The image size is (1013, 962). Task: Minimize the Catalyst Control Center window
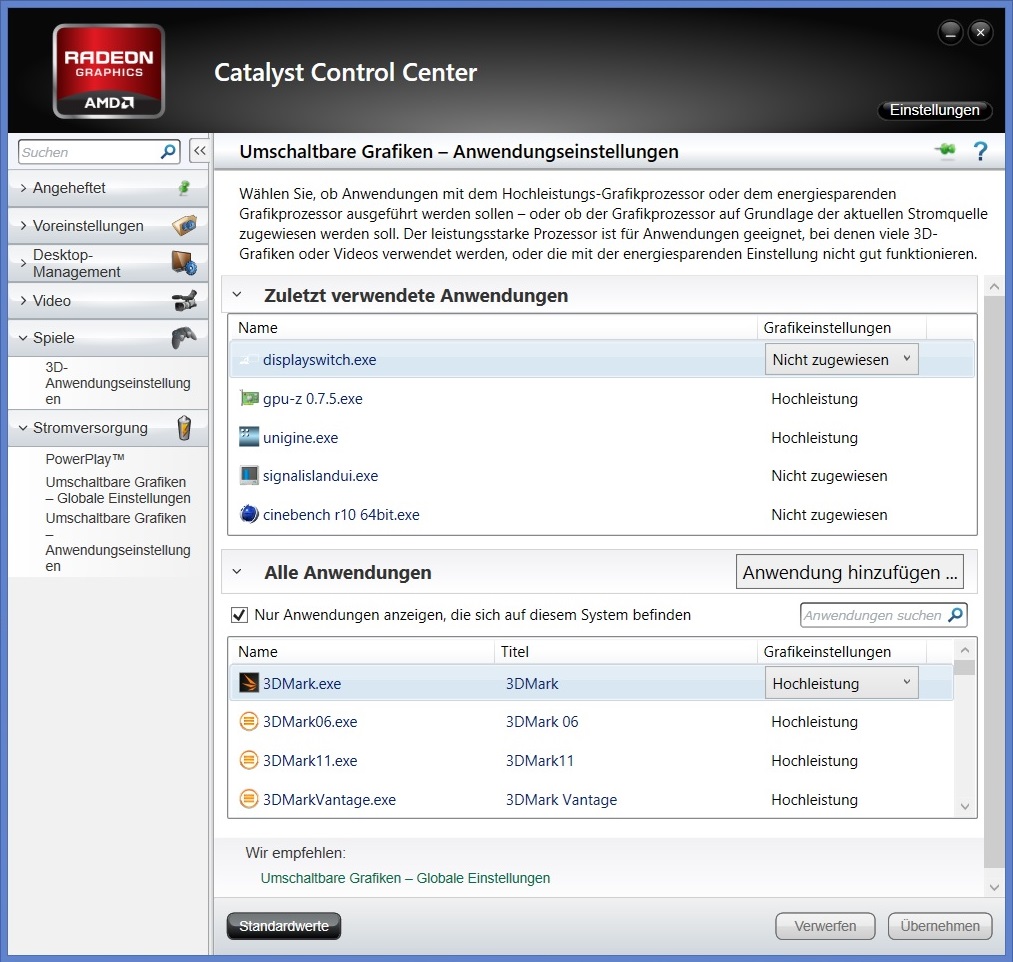pos(950,33)
